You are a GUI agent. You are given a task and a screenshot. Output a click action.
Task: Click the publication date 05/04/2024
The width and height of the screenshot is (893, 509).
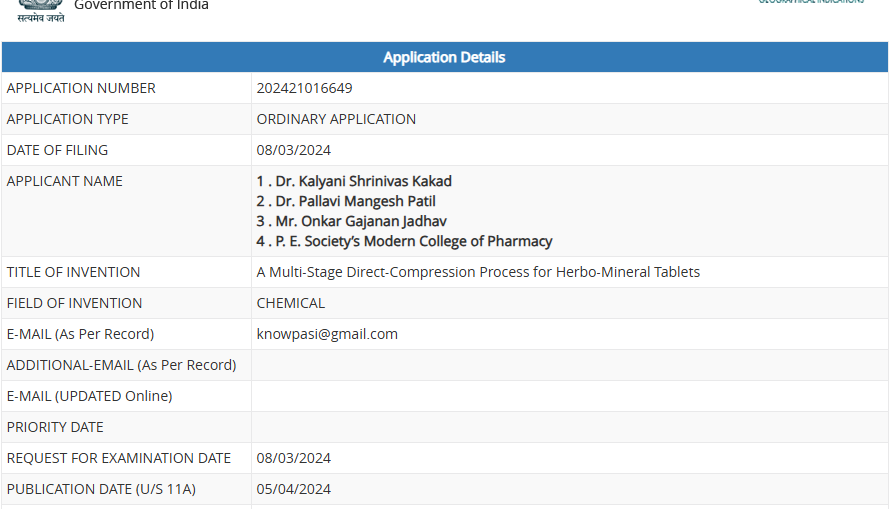293,489
